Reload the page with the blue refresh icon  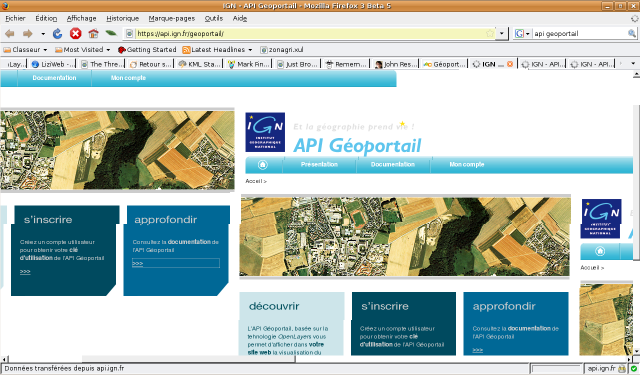click(58, 33)
